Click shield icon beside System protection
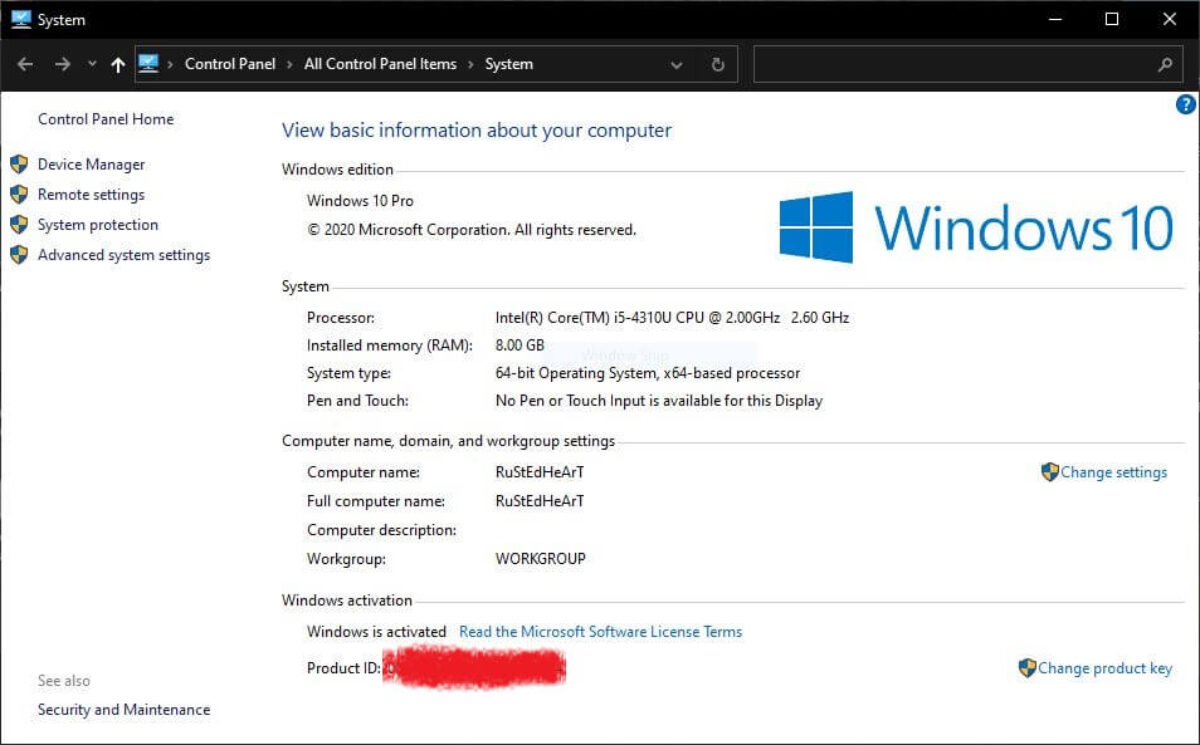This screenshot has width=1200, height=745. coord(19,224)
